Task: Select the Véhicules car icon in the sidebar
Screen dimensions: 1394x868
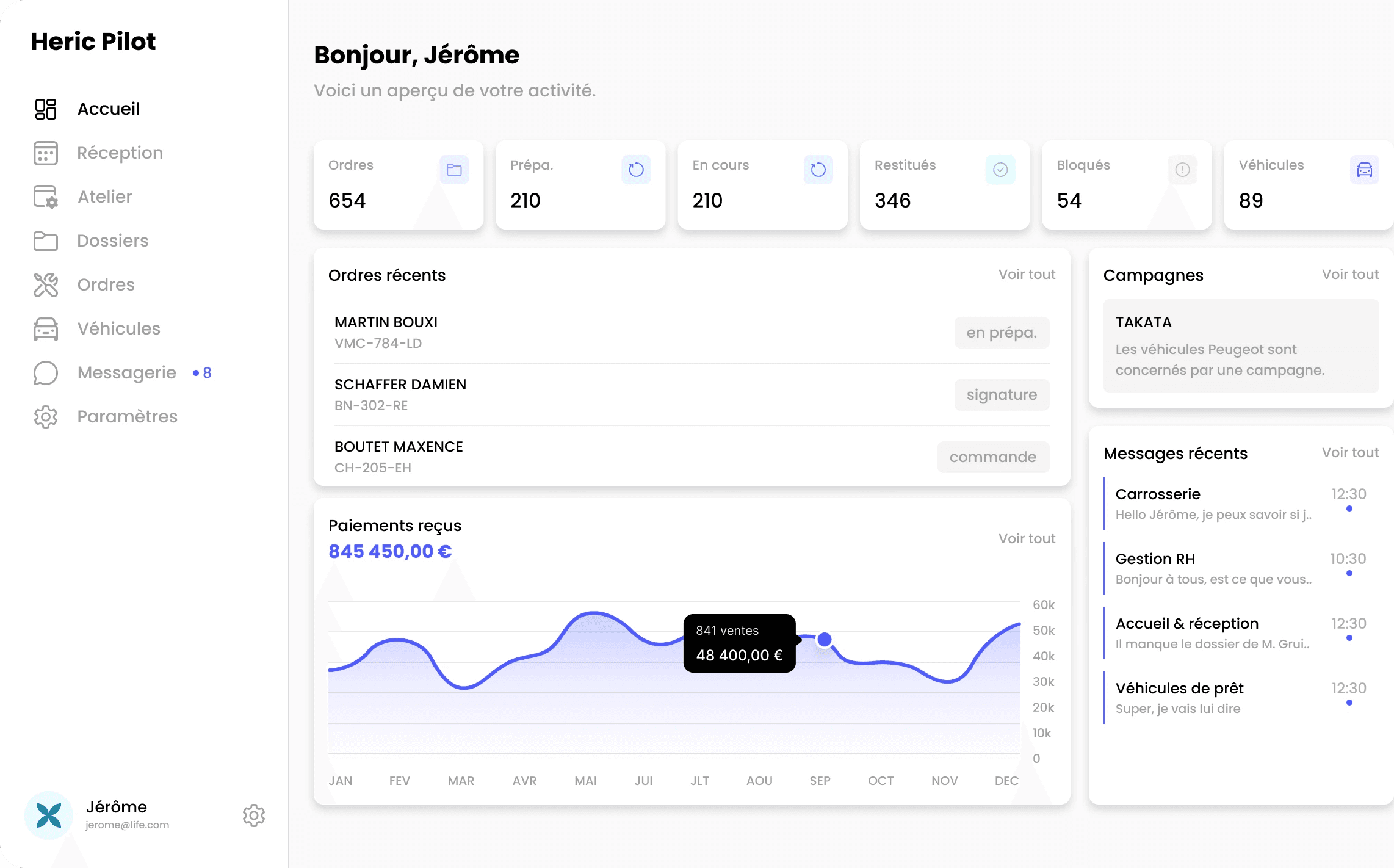Action: tap(45, 328)
